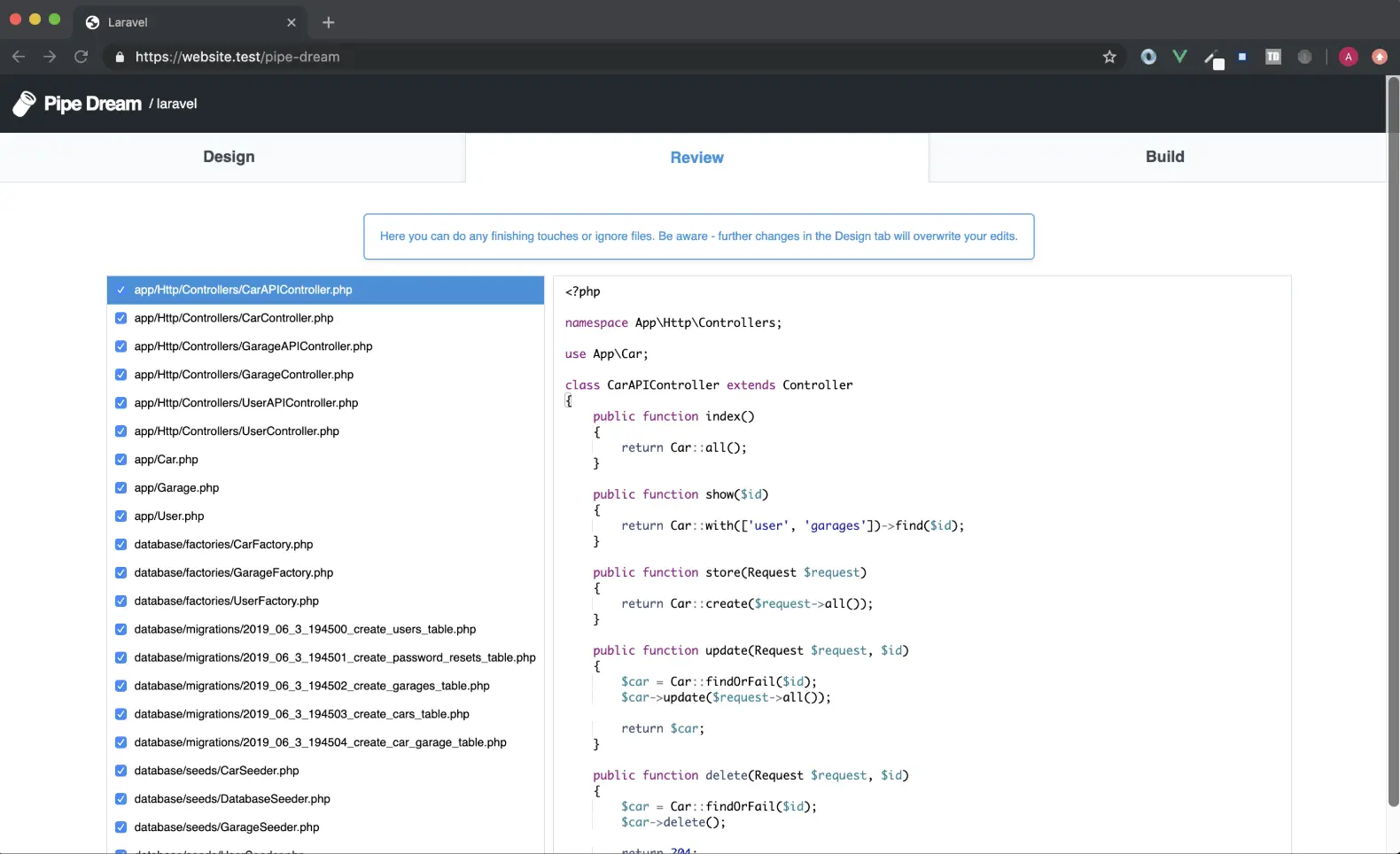Toggle the UserController.php checkbox
The image size is (1400, 854).
point(121,431)
